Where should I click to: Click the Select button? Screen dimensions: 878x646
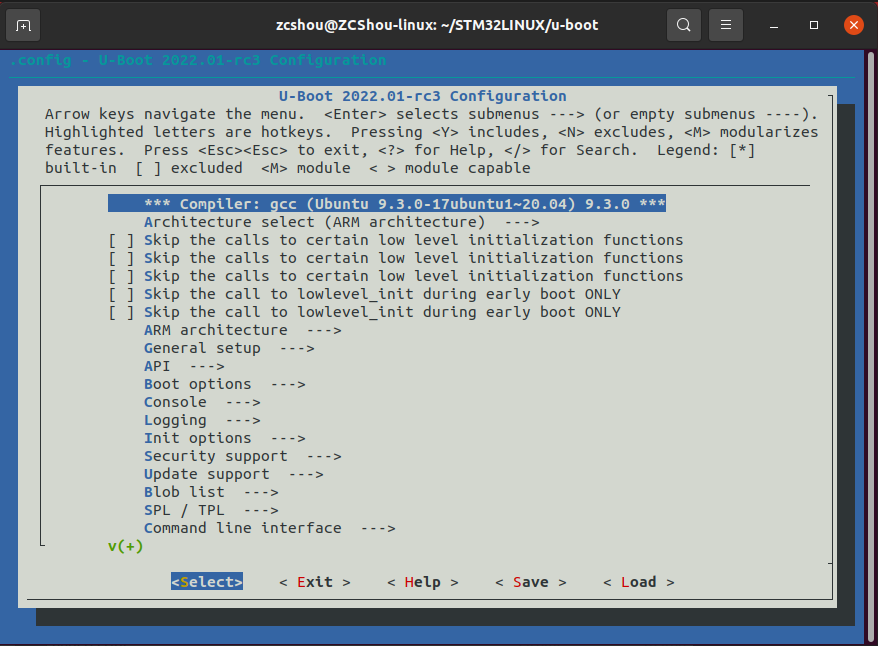click(207, 582)
